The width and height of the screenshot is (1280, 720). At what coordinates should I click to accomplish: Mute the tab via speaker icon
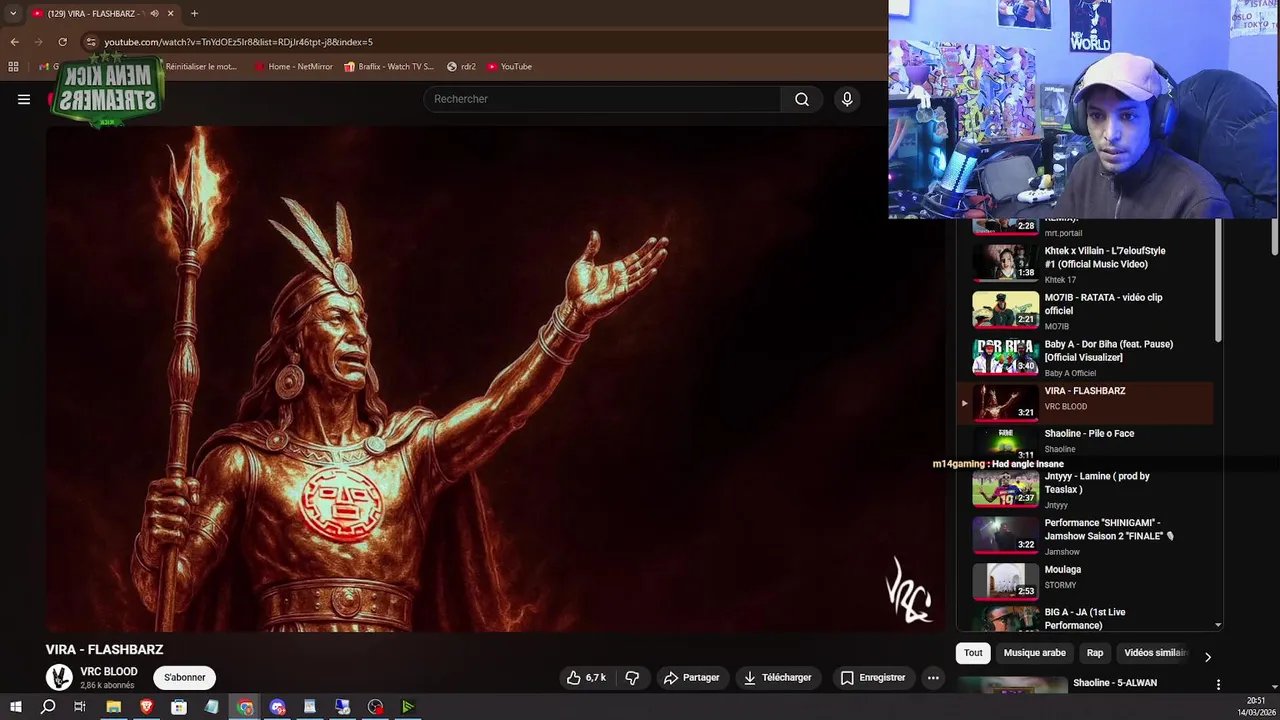tap(154, 13)
